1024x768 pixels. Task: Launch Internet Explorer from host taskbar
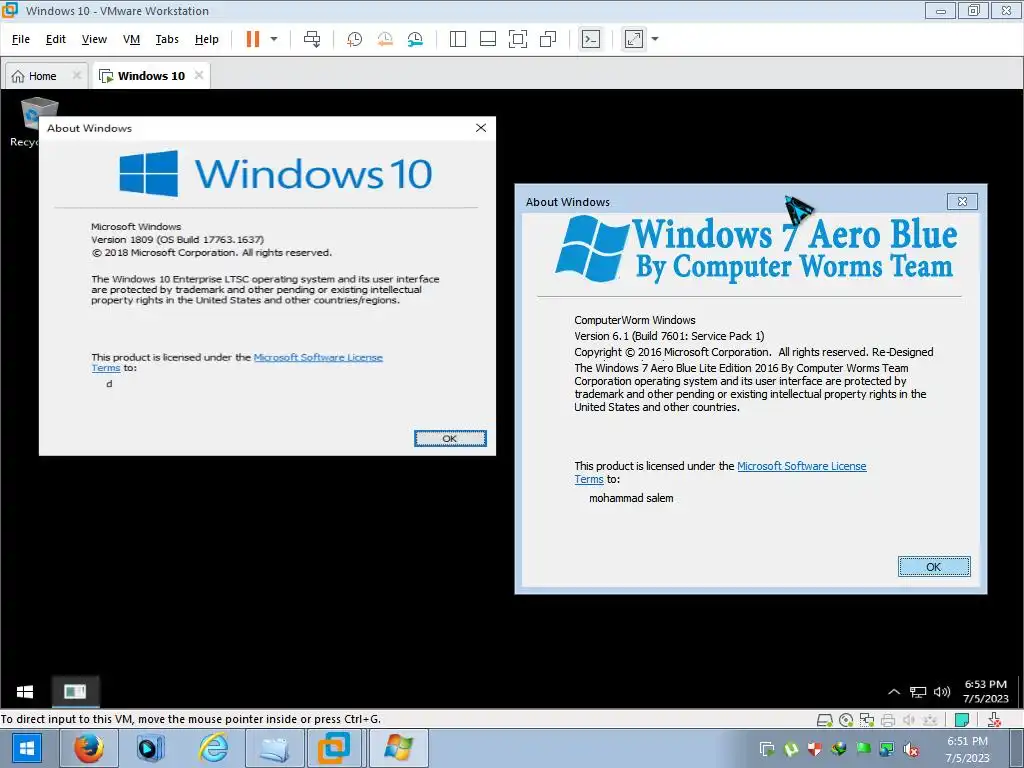213,748
